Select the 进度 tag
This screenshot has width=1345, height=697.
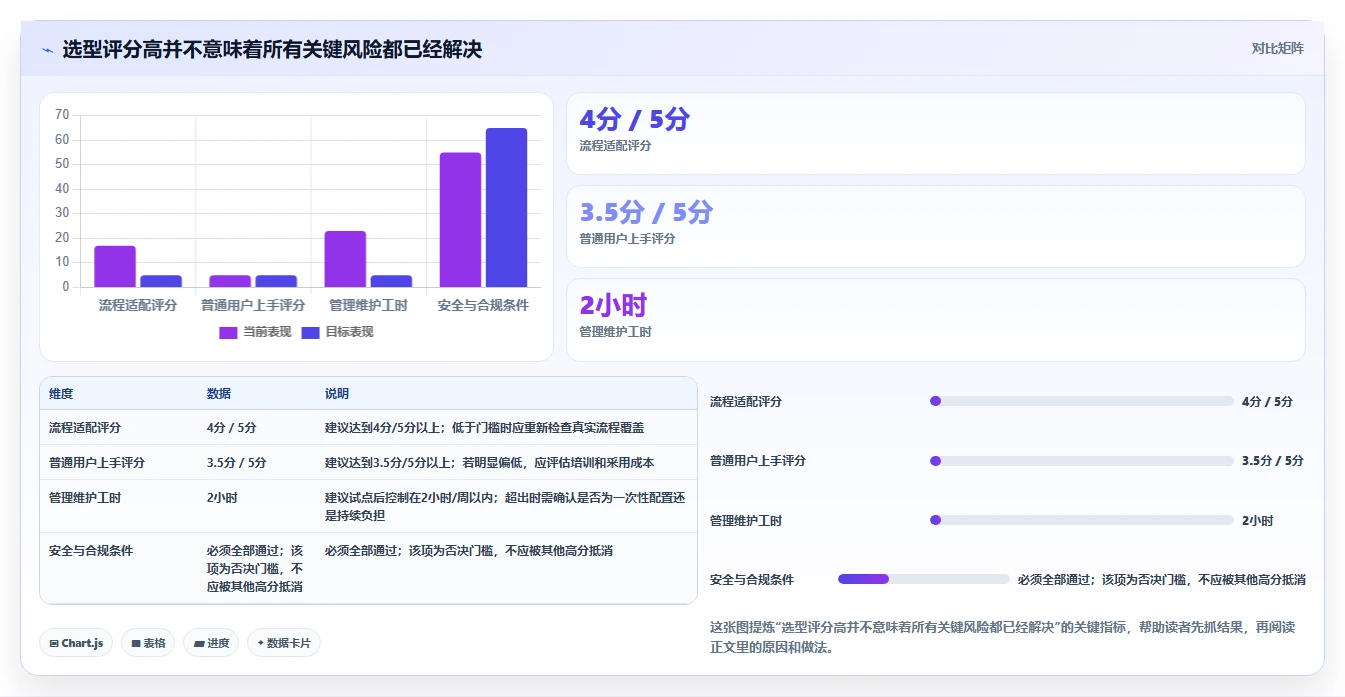[x=211, y=643]
